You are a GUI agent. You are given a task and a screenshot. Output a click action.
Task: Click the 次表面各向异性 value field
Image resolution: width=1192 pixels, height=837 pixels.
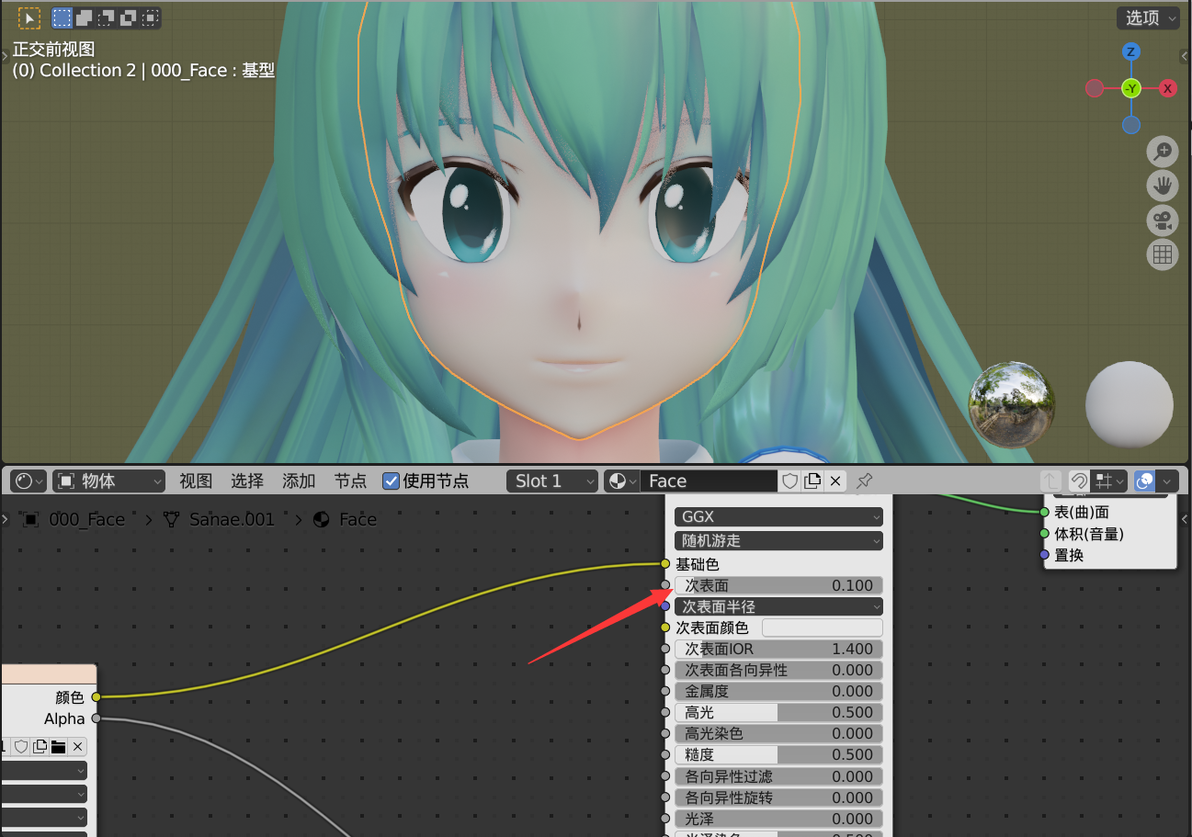click(x=778, y=671)
